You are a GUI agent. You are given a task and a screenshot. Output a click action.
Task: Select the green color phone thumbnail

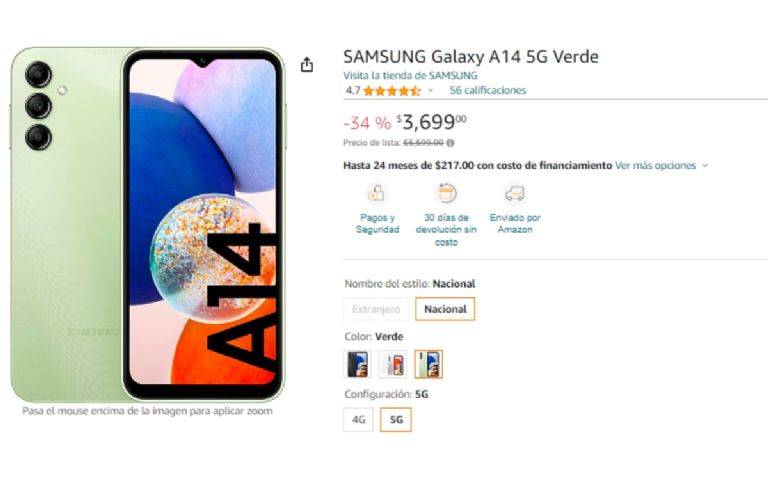(429, 364)
